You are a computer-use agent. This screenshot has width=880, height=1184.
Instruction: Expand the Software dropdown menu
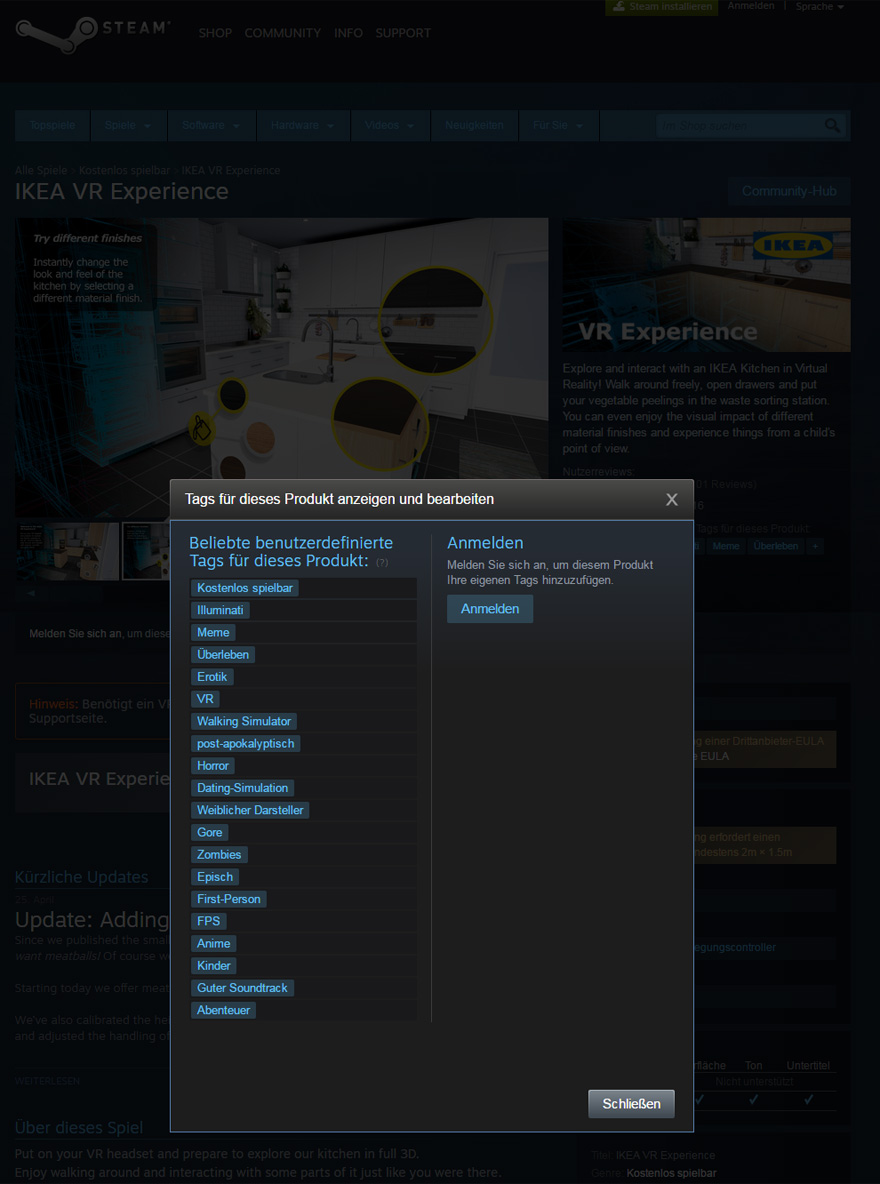click(211, 125)
